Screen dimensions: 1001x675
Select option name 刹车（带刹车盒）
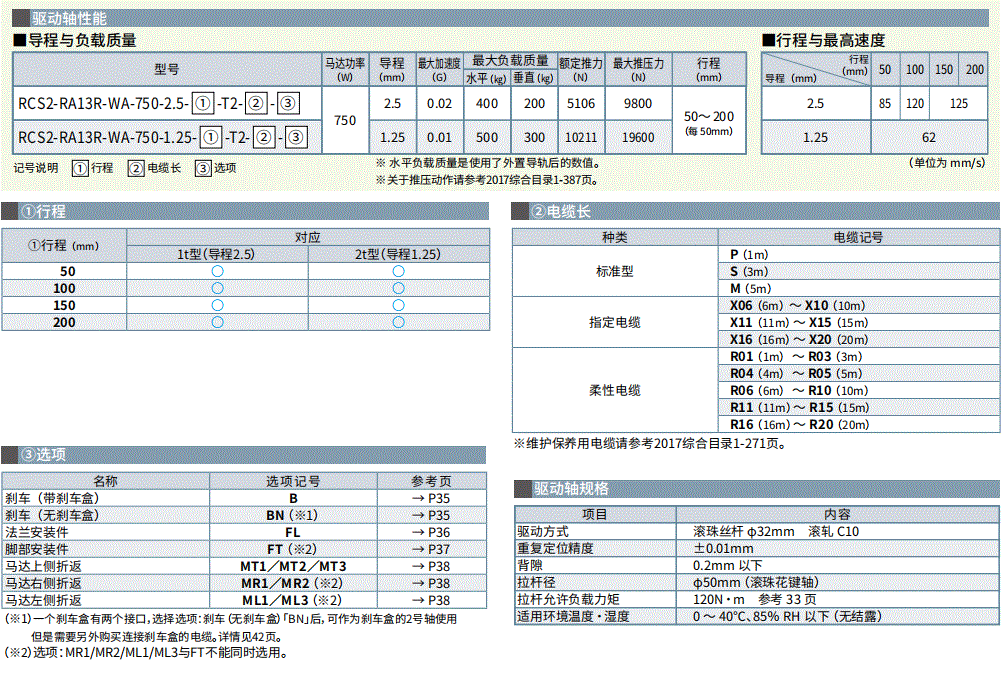tap(52, 498)
